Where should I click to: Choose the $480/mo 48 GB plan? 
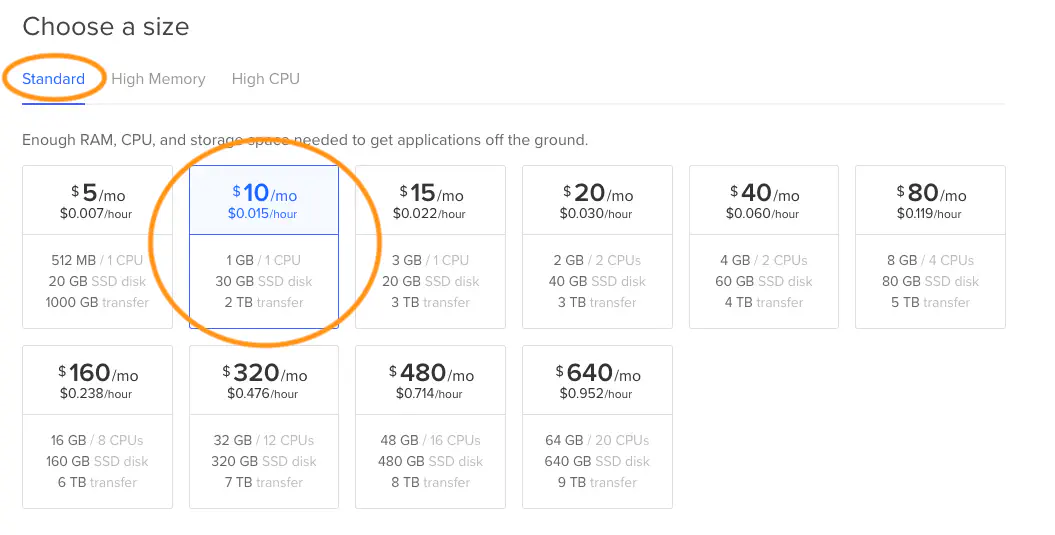click(x=430, y=426)
